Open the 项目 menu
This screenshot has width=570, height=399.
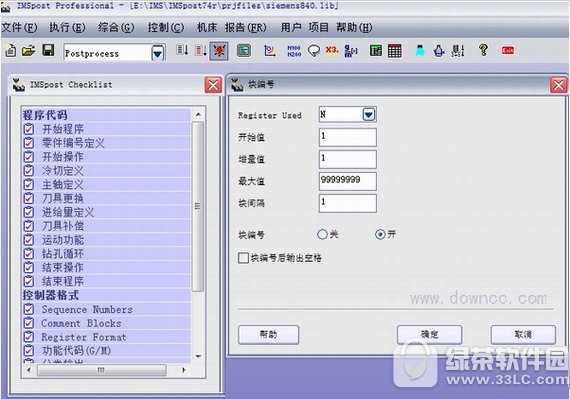tap(318, 28)
